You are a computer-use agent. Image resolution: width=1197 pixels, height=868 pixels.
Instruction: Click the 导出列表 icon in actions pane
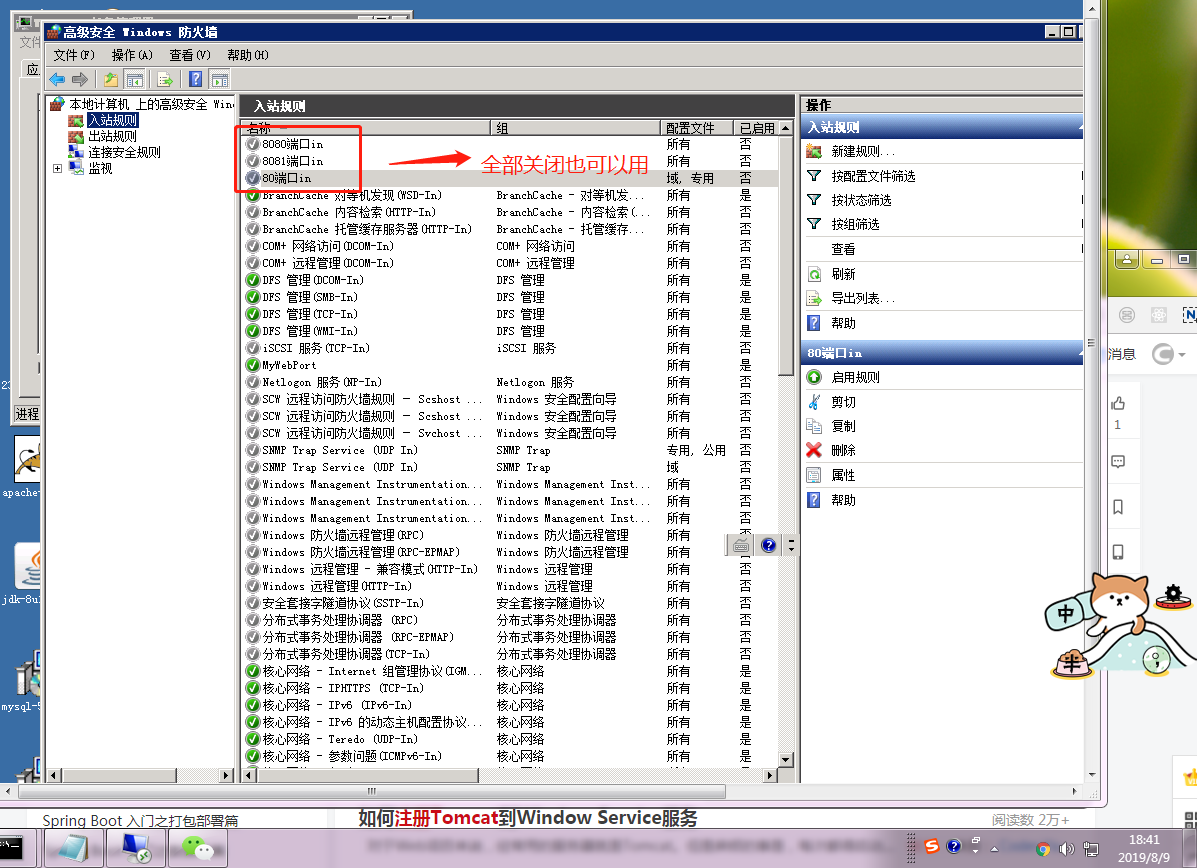pyautogui.click(x=814, y=298)
